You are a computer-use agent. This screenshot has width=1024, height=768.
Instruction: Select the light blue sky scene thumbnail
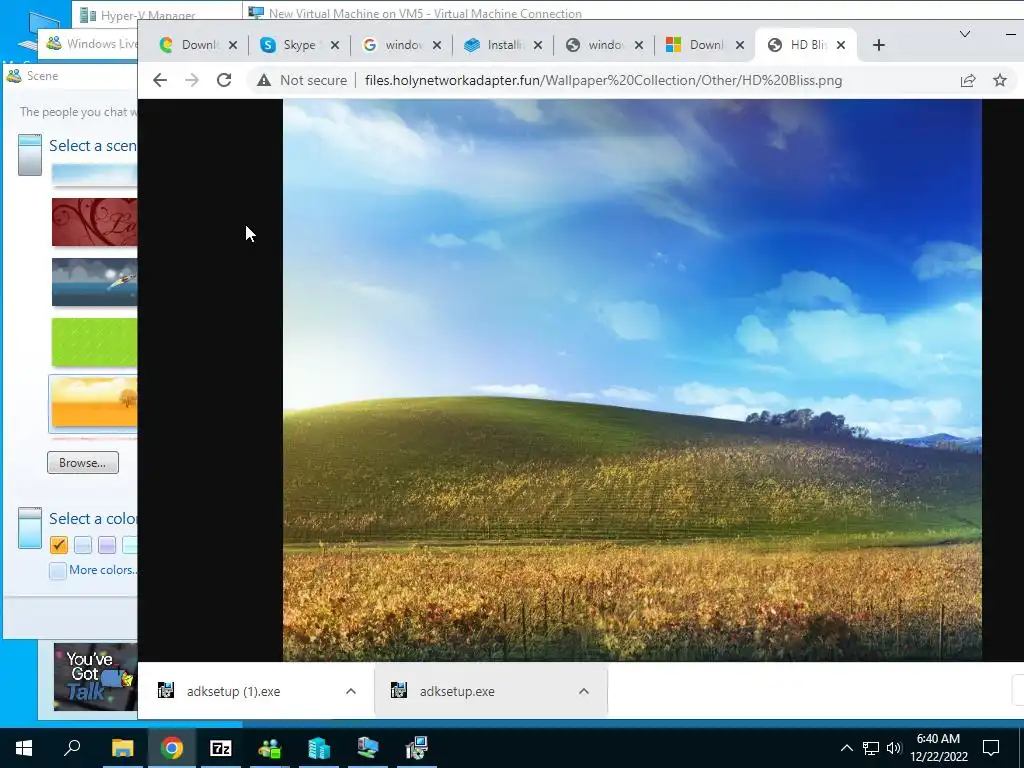coord(95,174)
